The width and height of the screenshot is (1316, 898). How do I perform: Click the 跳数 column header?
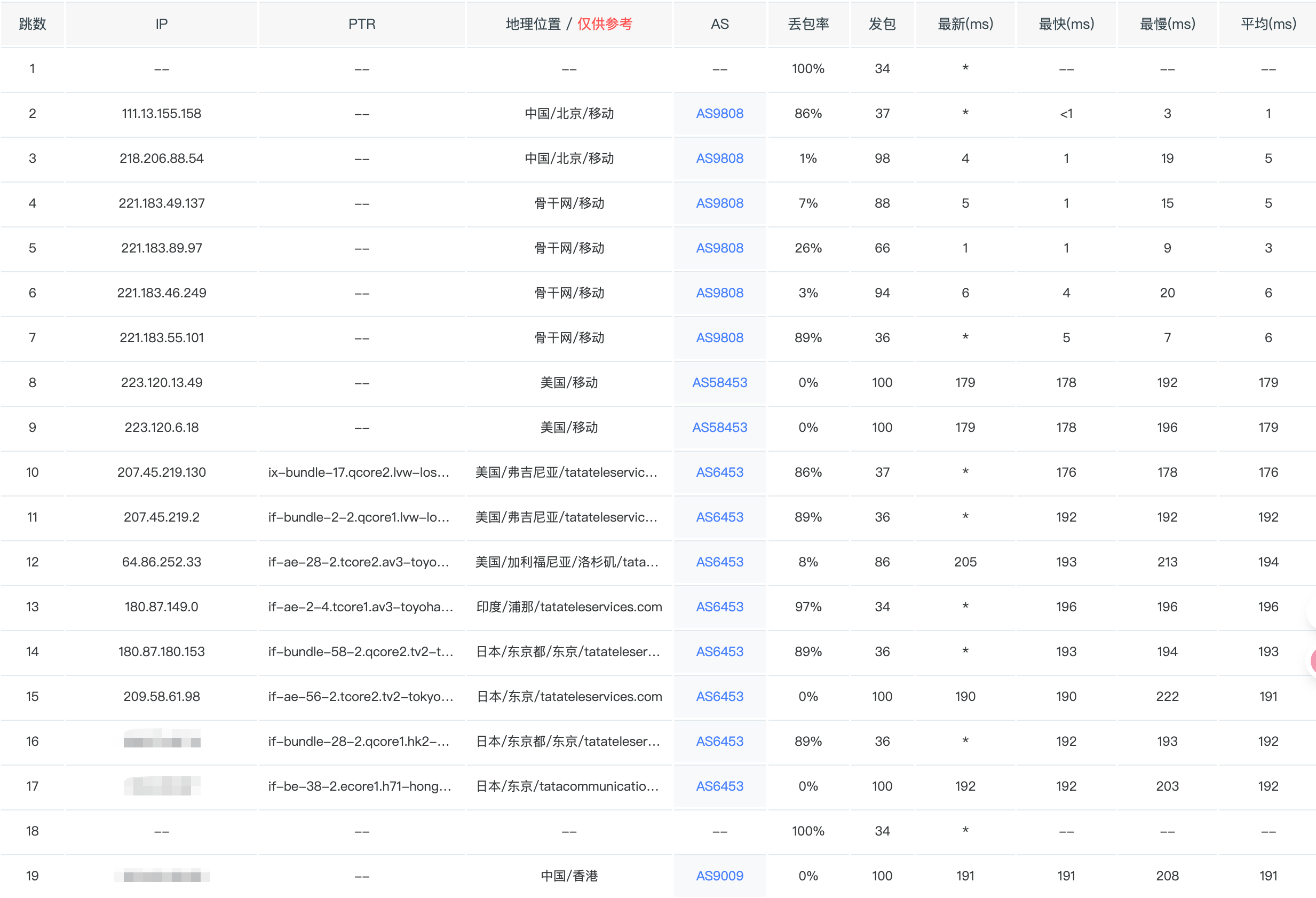[x=32, y=24]
